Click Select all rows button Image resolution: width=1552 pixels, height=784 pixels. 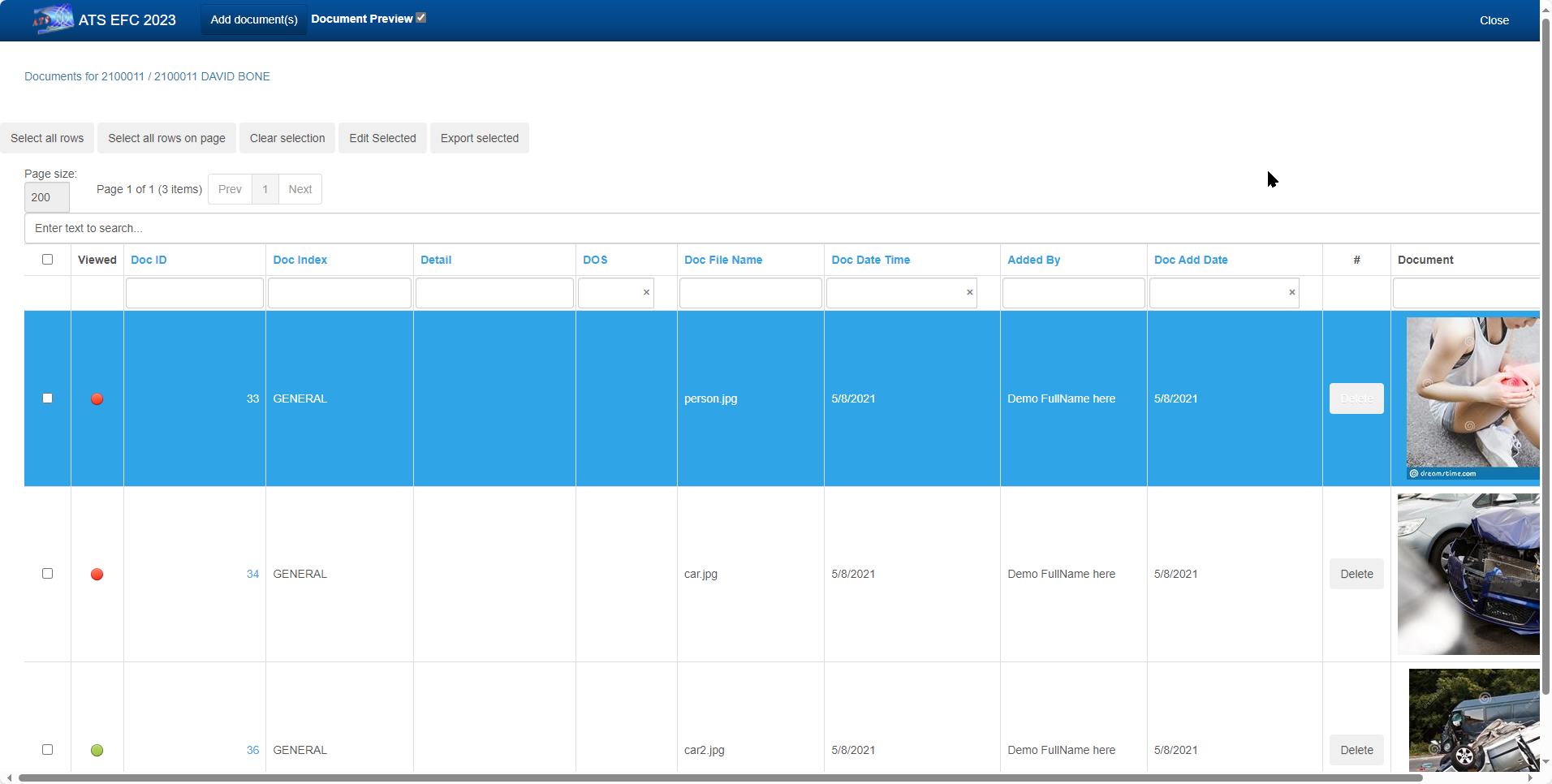47,138
